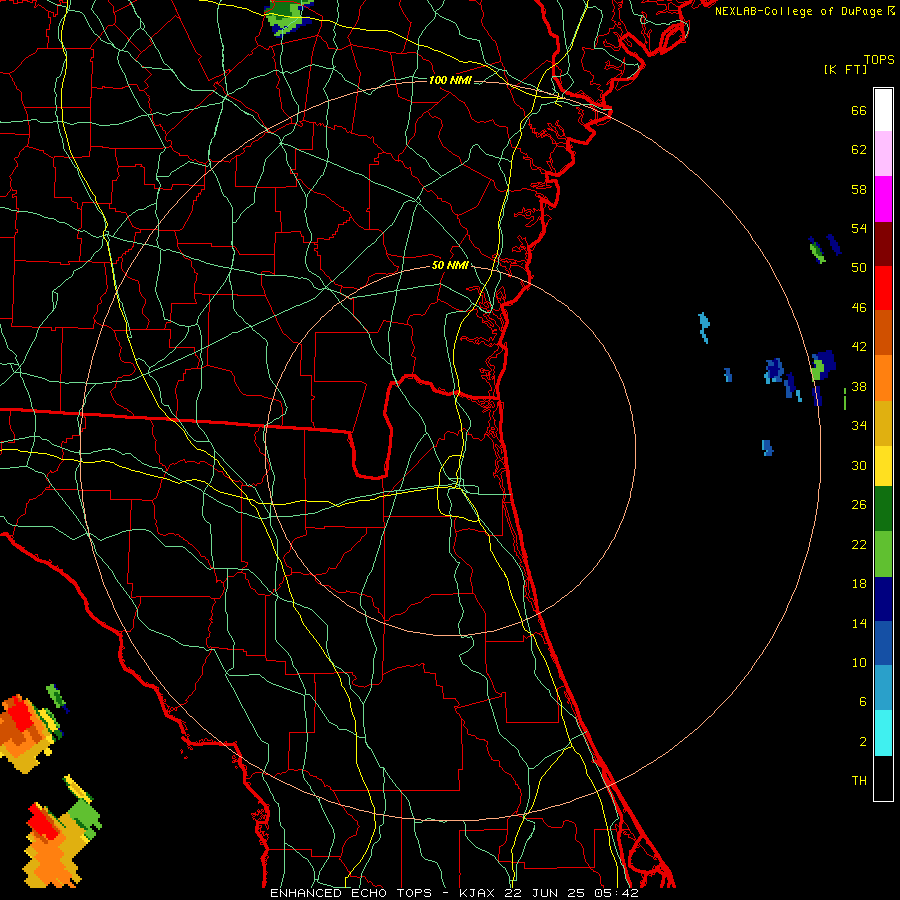Click legend value "54"
This screenshot has height=900, width=900.
(x=859, y=228)
